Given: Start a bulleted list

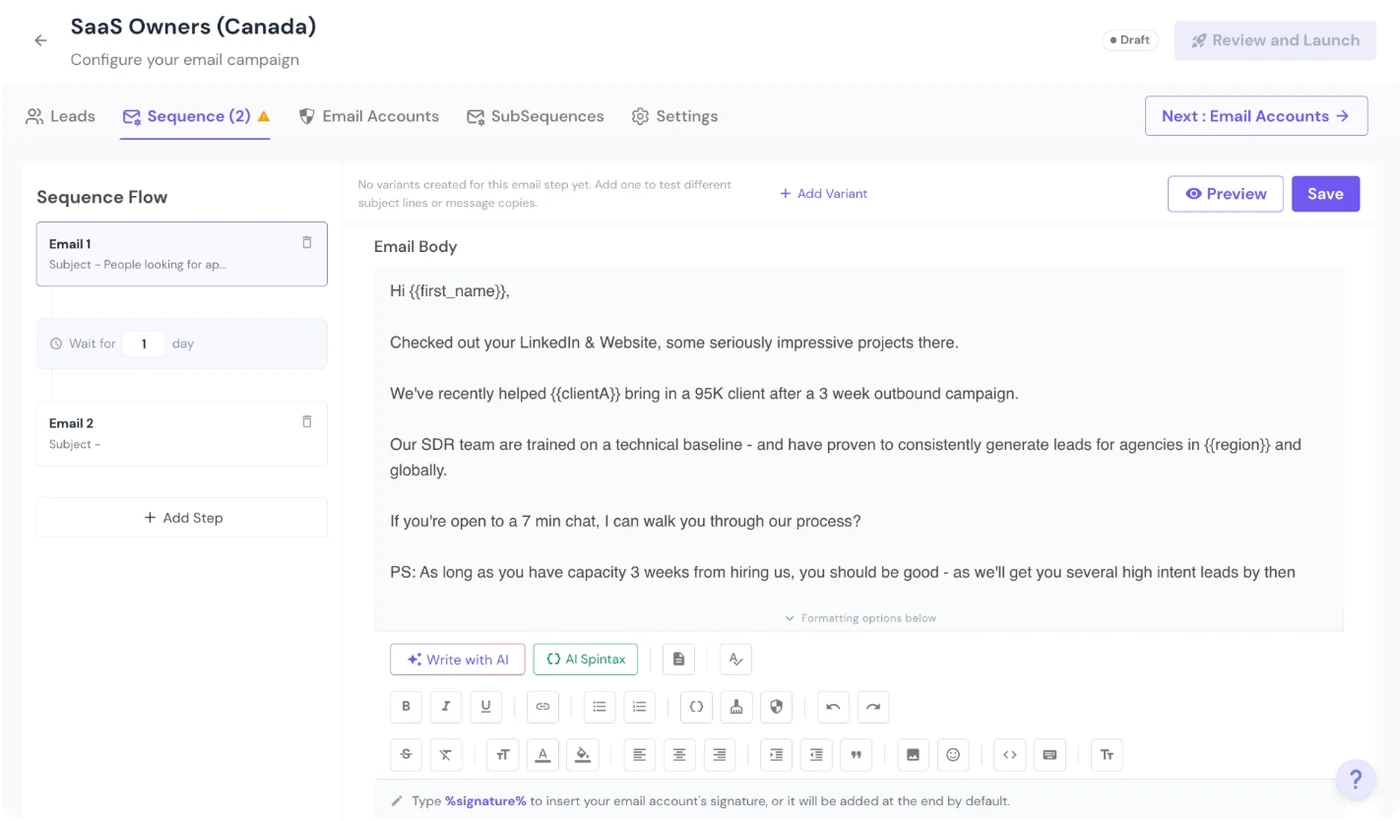Looking at the screenshot, I should (x=599, y=706).
